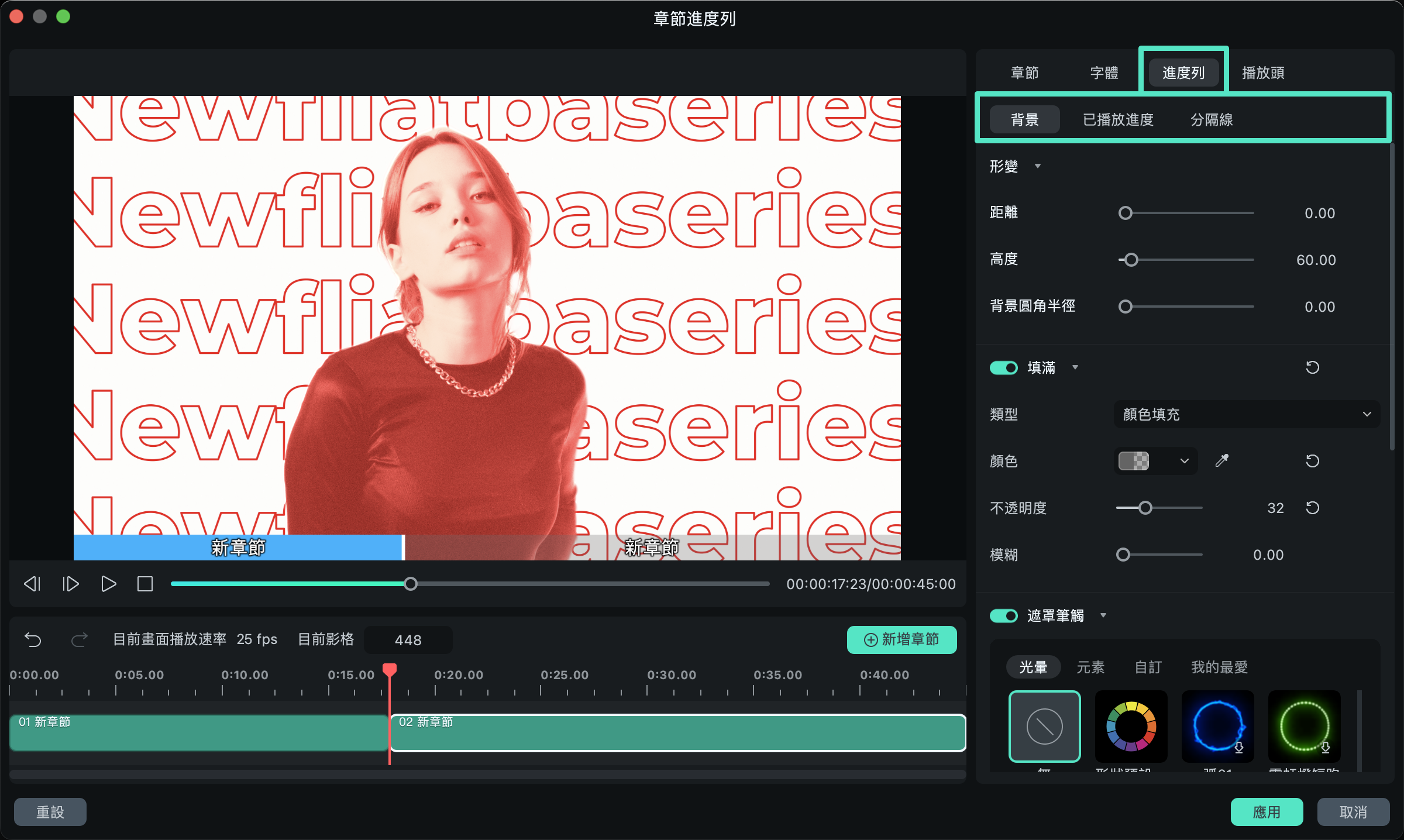This screenshot has height=840, width=1404.
Task: Click the 顏色 checkered color swatch
Action: pyautogui.click(x=1134, y=461)
